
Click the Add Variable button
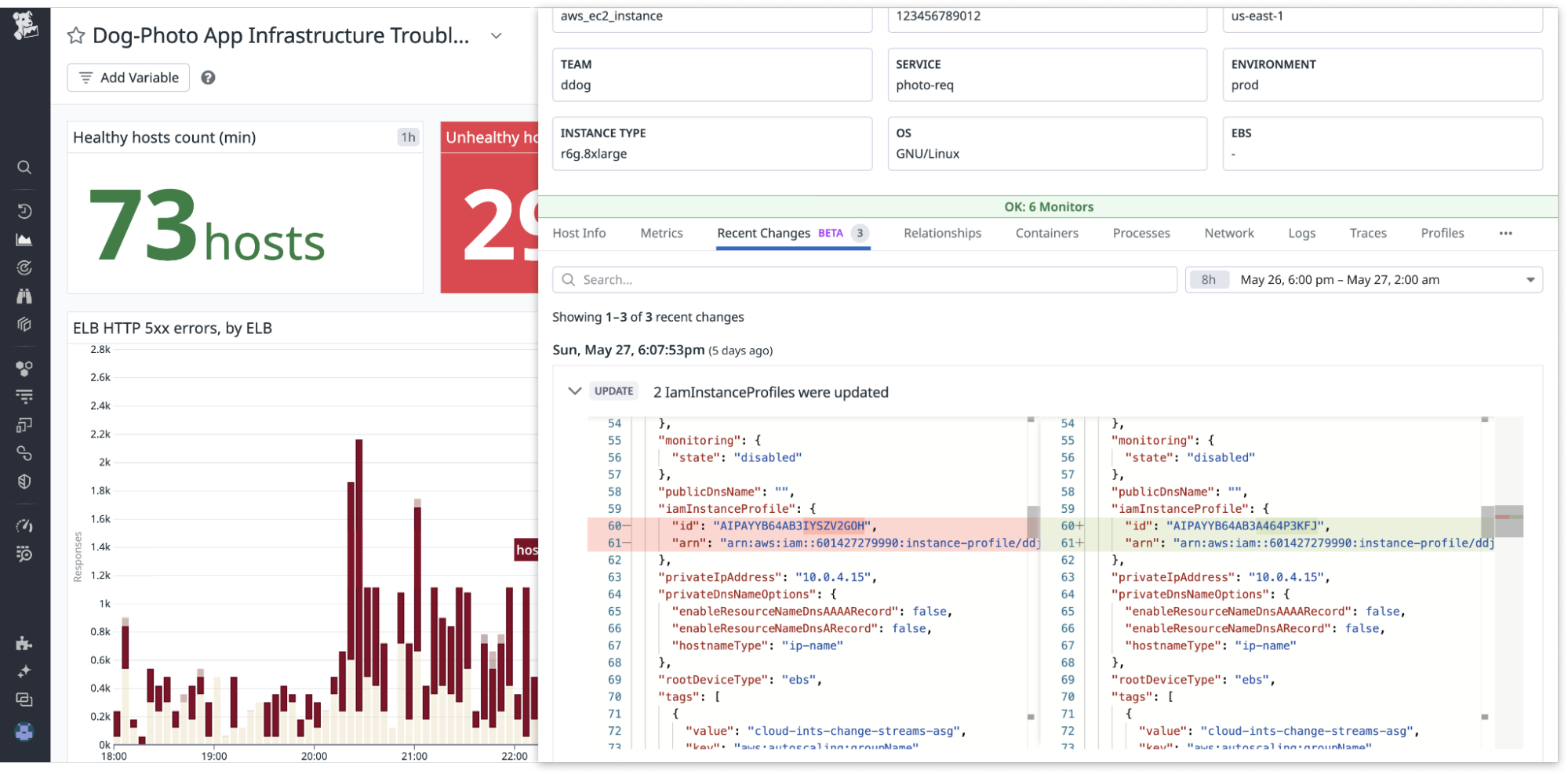click(x=128, y=77)
